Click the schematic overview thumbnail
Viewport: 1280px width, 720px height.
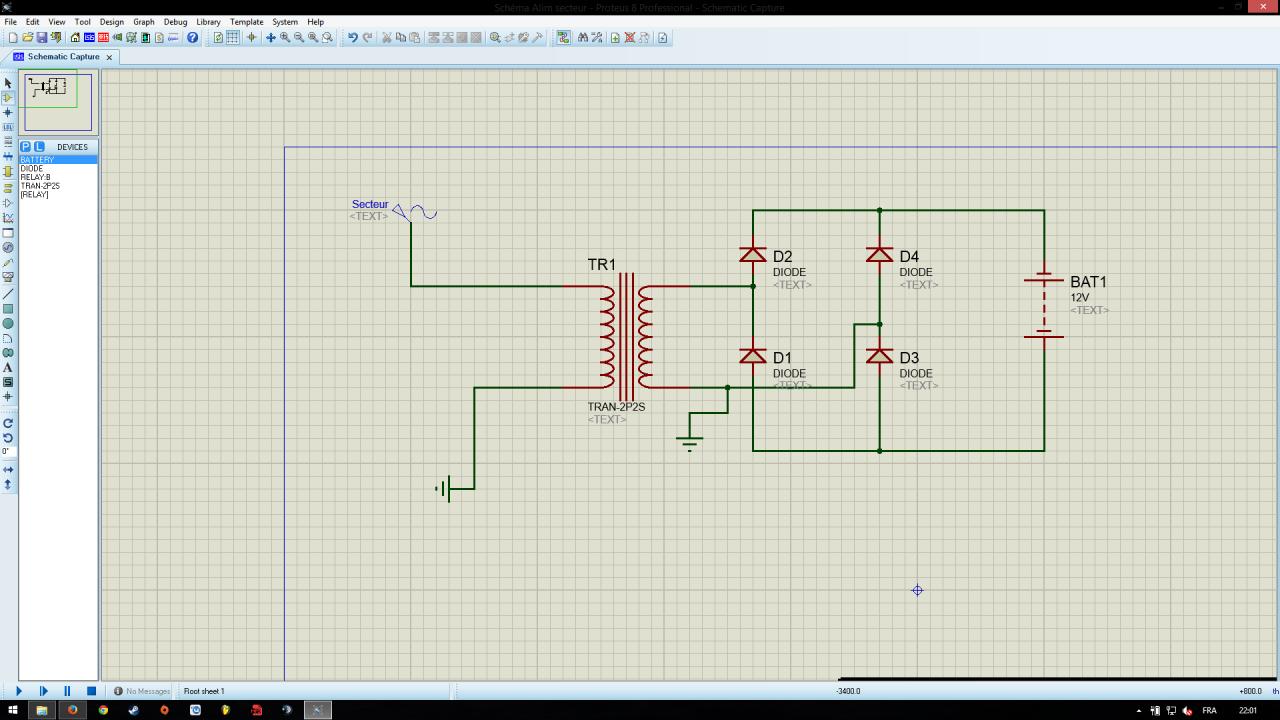[58, 102]
